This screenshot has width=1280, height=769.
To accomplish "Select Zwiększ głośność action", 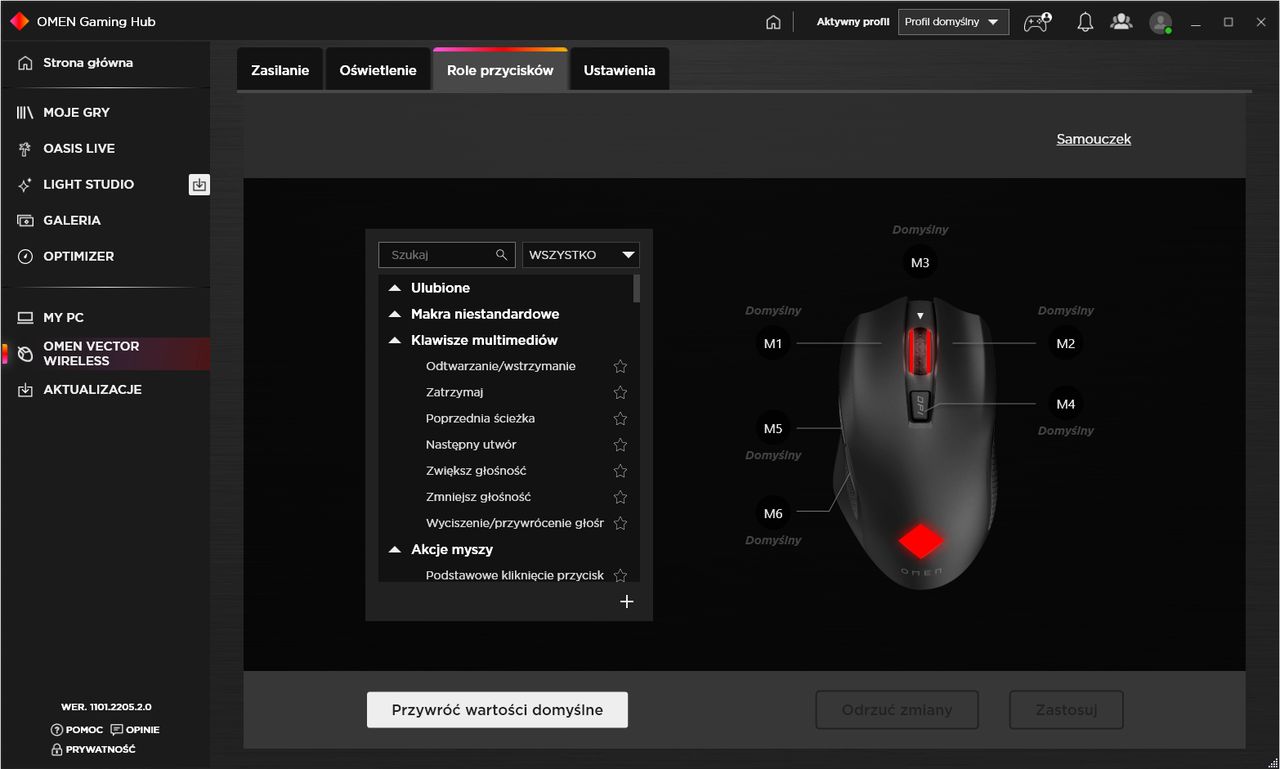I will 476,470.
